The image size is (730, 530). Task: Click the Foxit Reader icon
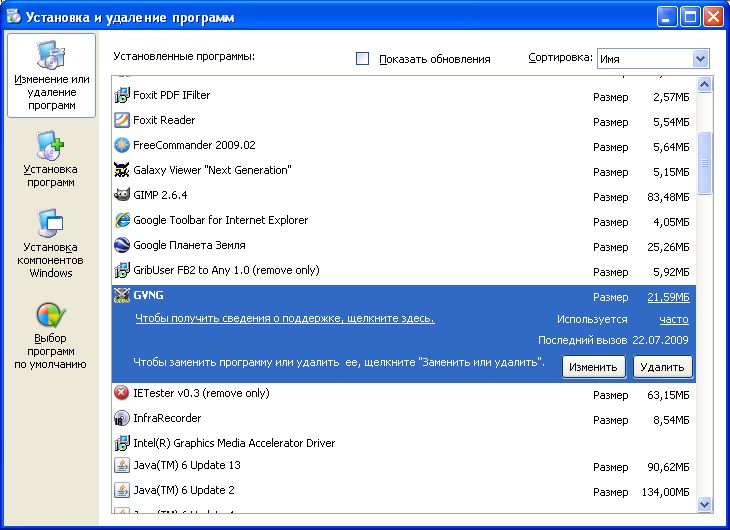(x=122, y=120)
